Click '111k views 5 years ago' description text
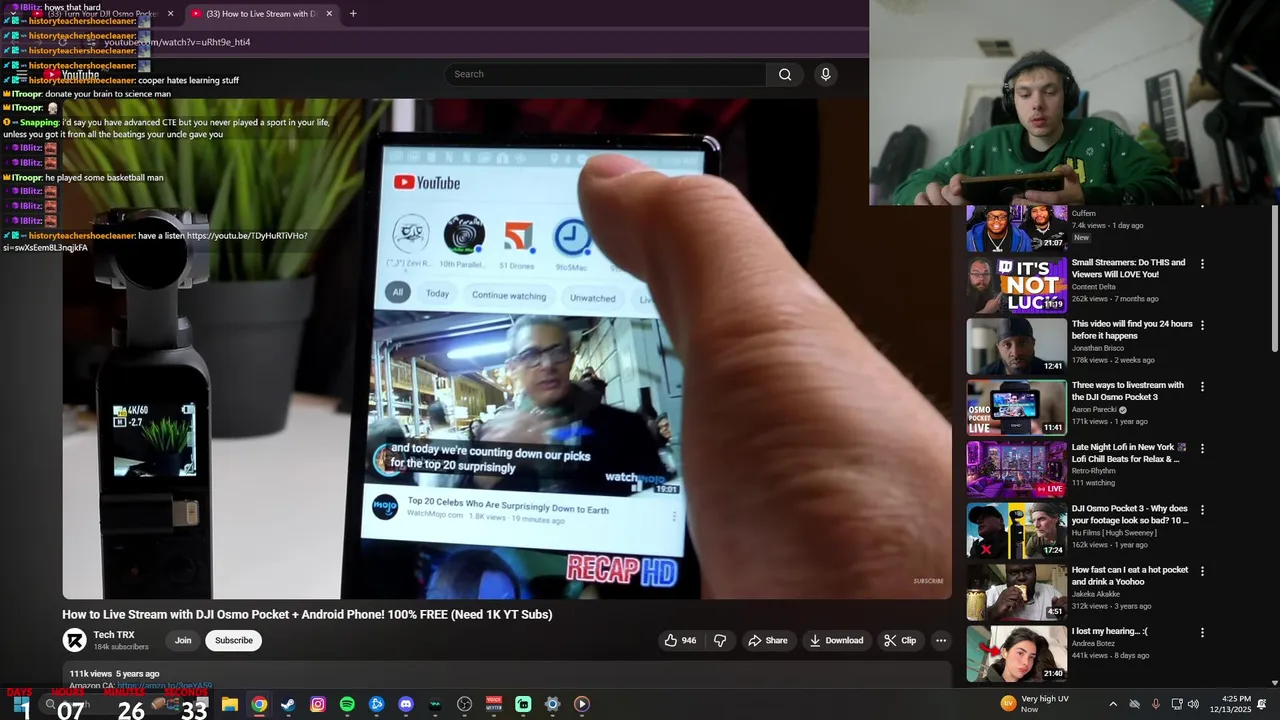Screen dimensions: 1280x720 pyautogui.click(x=114, y=674)
